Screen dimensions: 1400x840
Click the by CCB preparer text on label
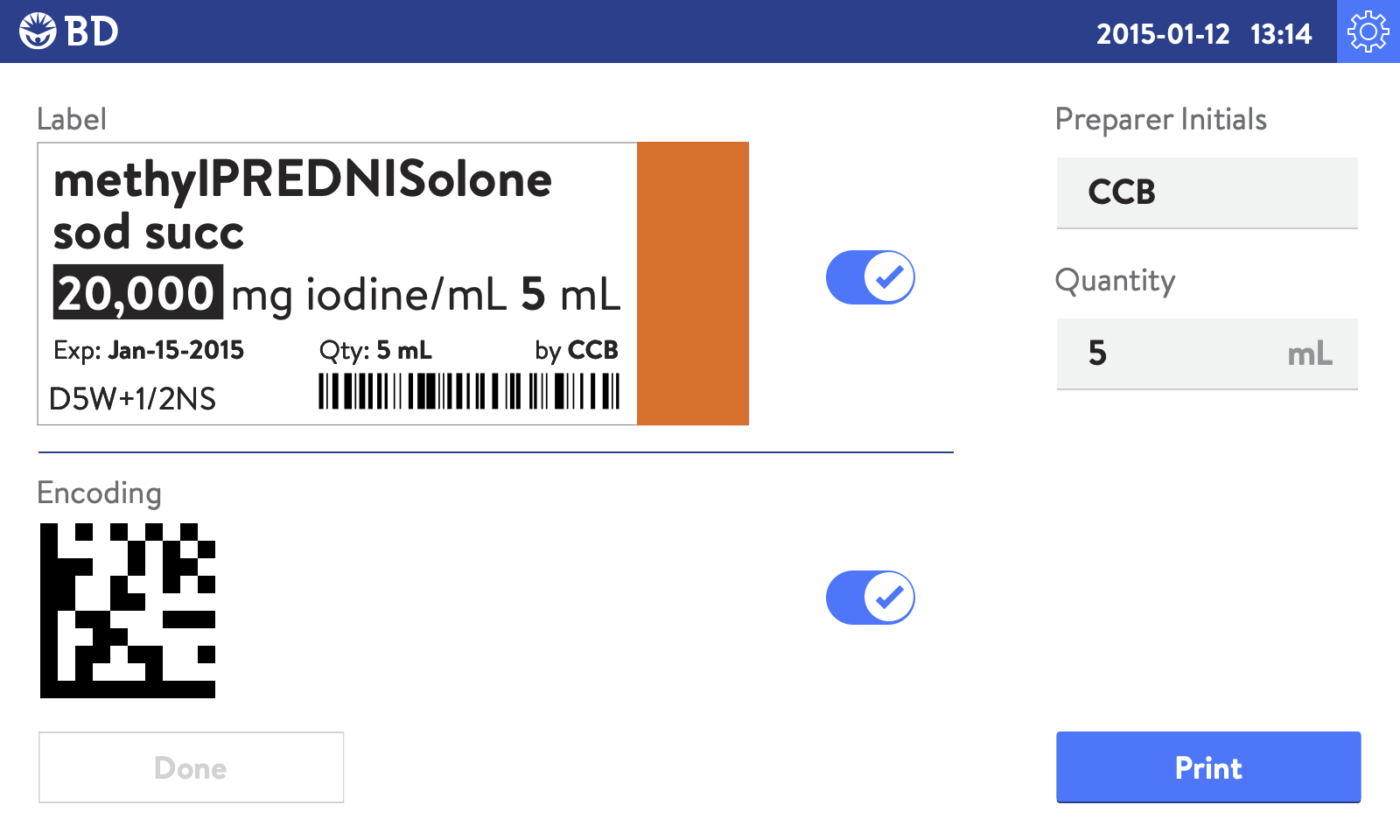pyautogui.click(x=577, y=350)
